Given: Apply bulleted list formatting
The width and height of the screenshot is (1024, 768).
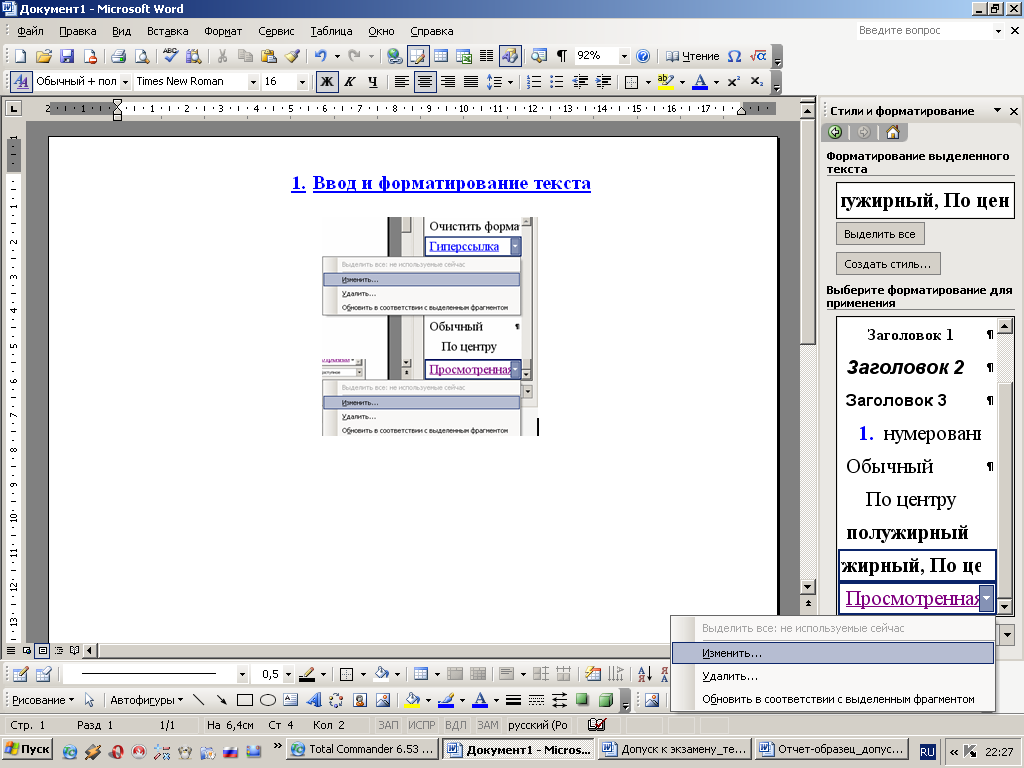Looking at the screenshot, I should point(556,82).
